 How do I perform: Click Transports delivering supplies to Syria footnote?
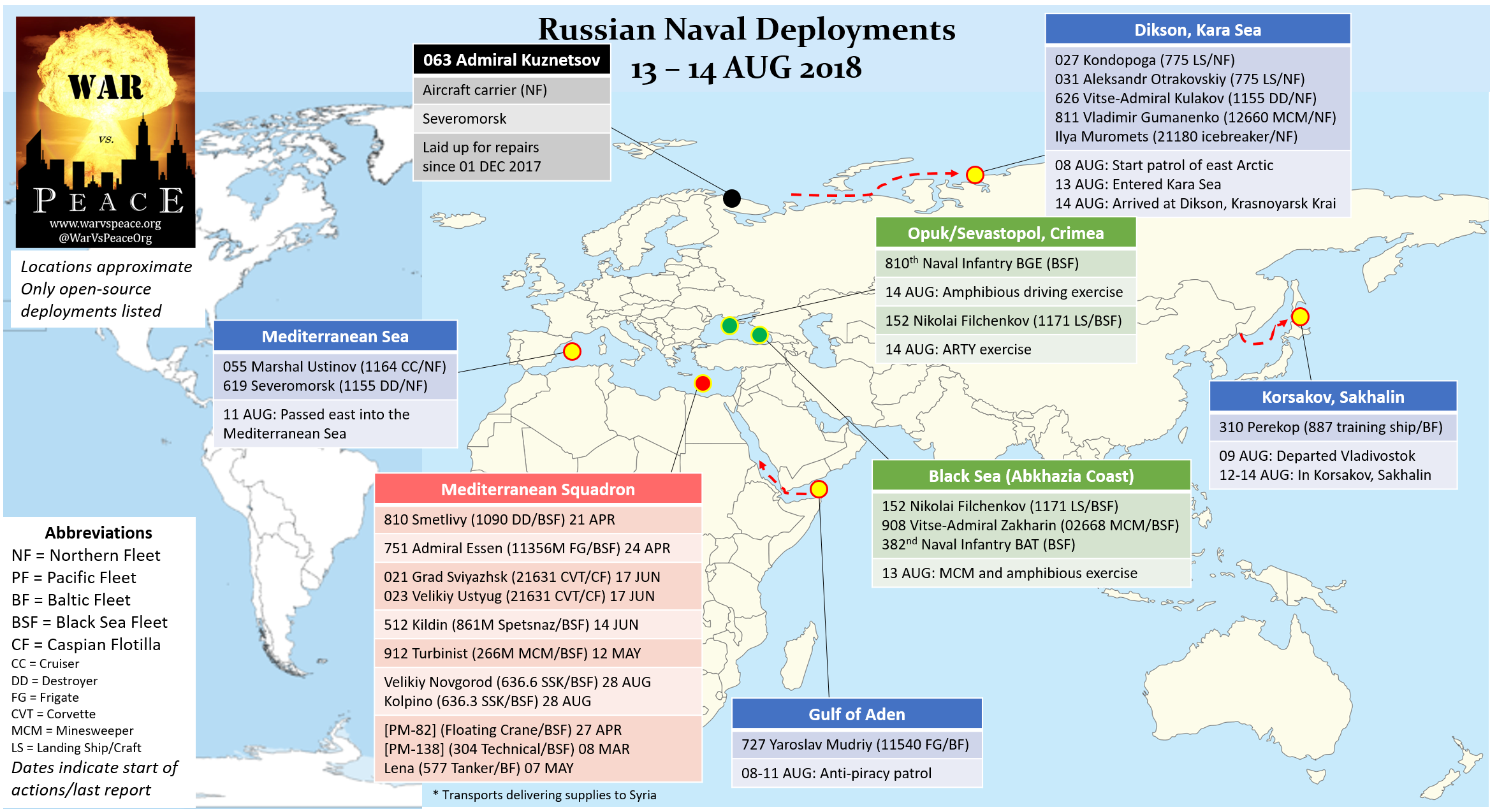(544, 795)
